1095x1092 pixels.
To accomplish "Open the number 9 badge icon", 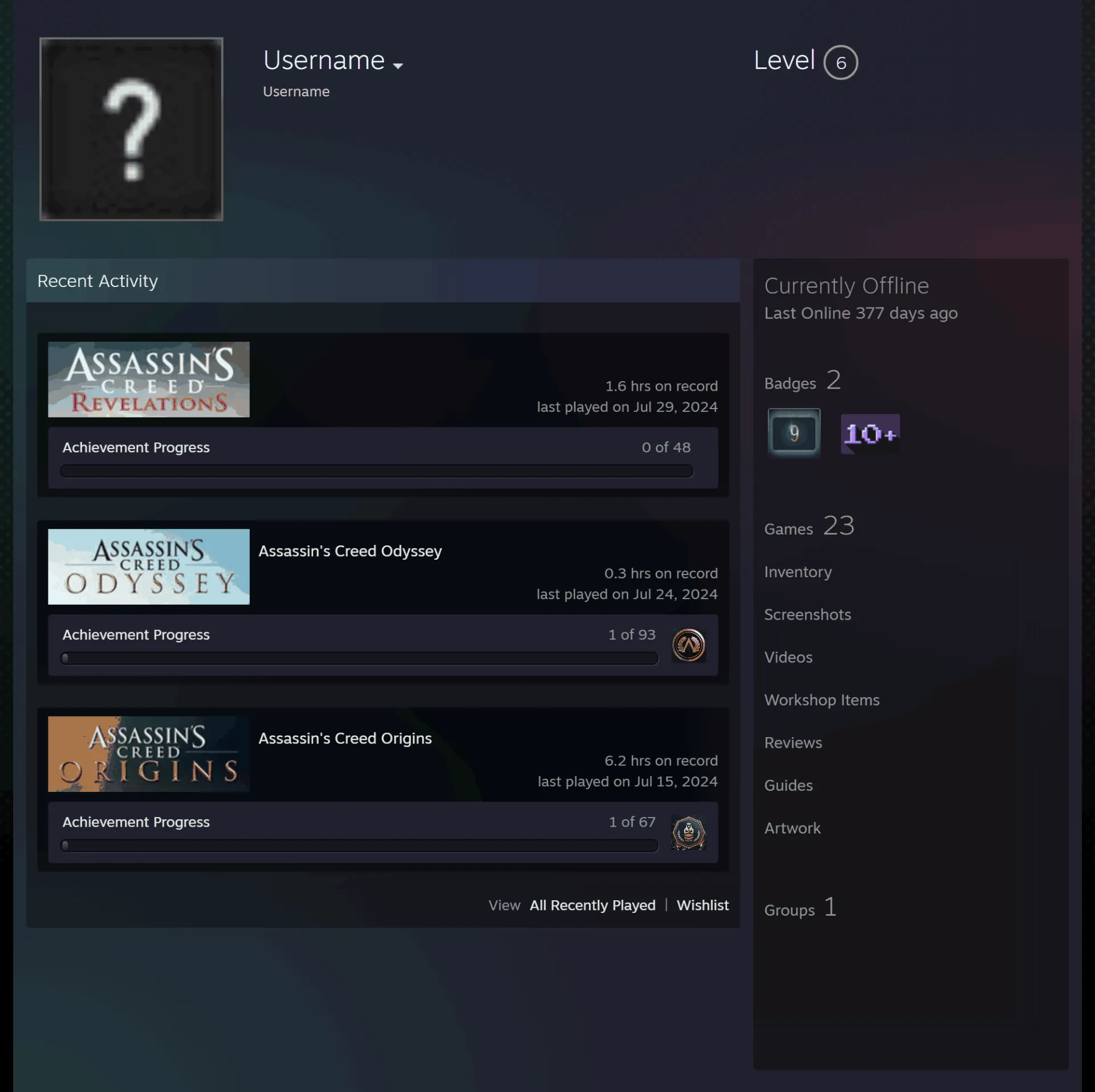I will click(x=794, y=433).
